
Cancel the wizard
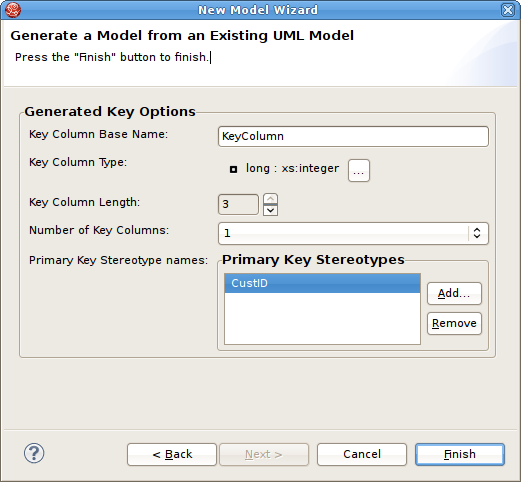[x=362, y=454]
